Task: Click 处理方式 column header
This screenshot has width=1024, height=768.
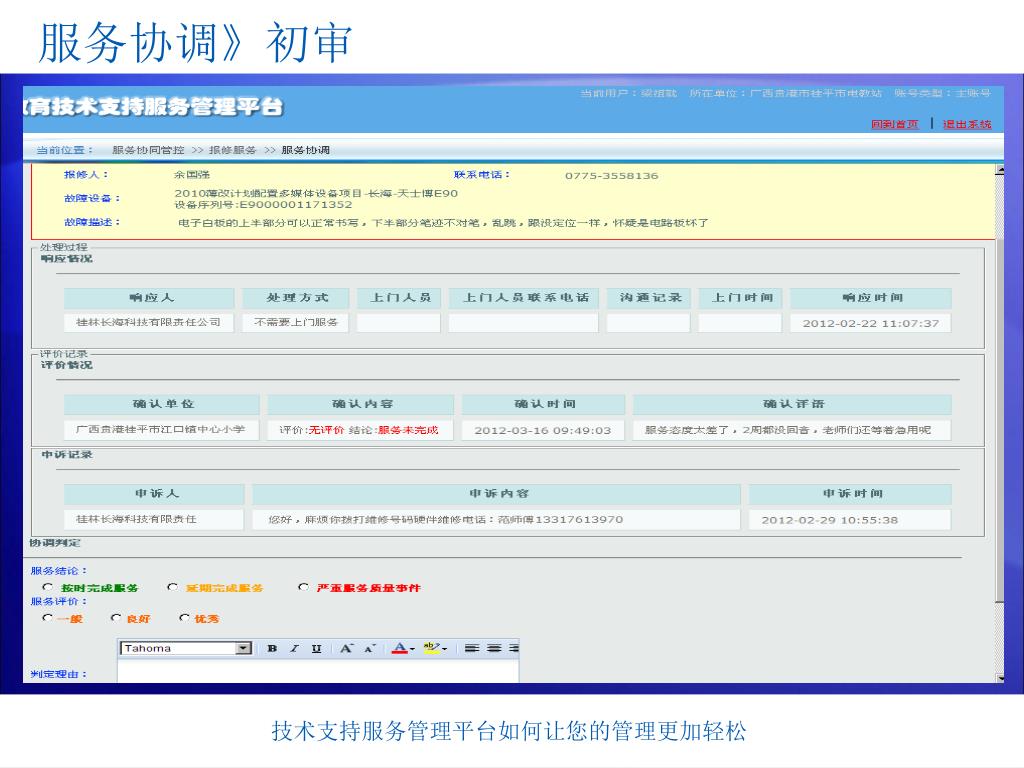Action: [x=296, y=298]
